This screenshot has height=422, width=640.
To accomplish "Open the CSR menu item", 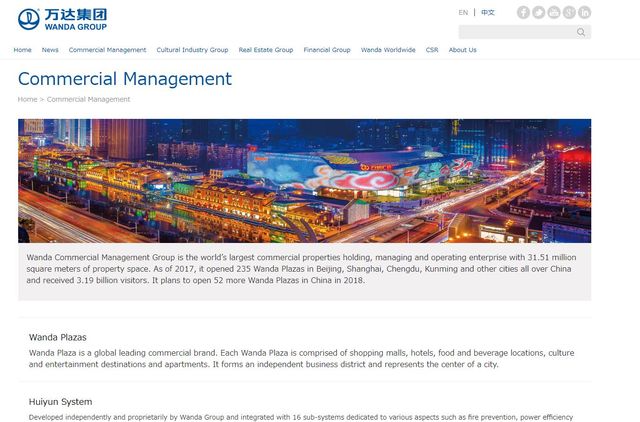I will click(x=432, y=50).
